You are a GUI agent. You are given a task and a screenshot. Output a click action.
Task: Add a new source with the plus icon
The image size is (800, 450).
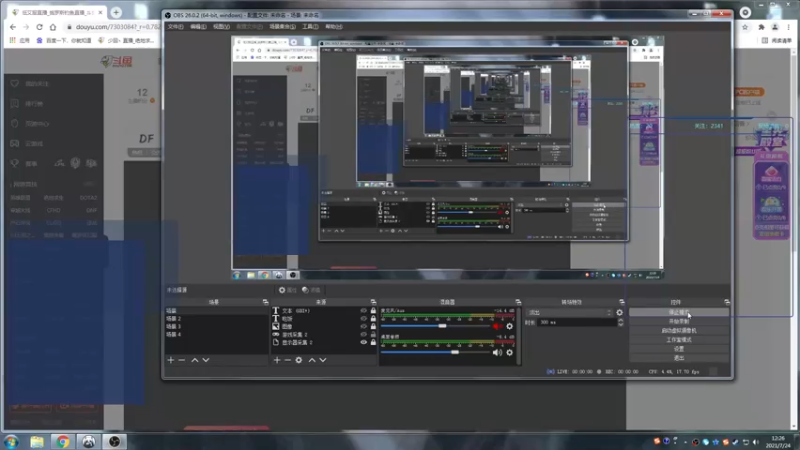click(277, 360)
